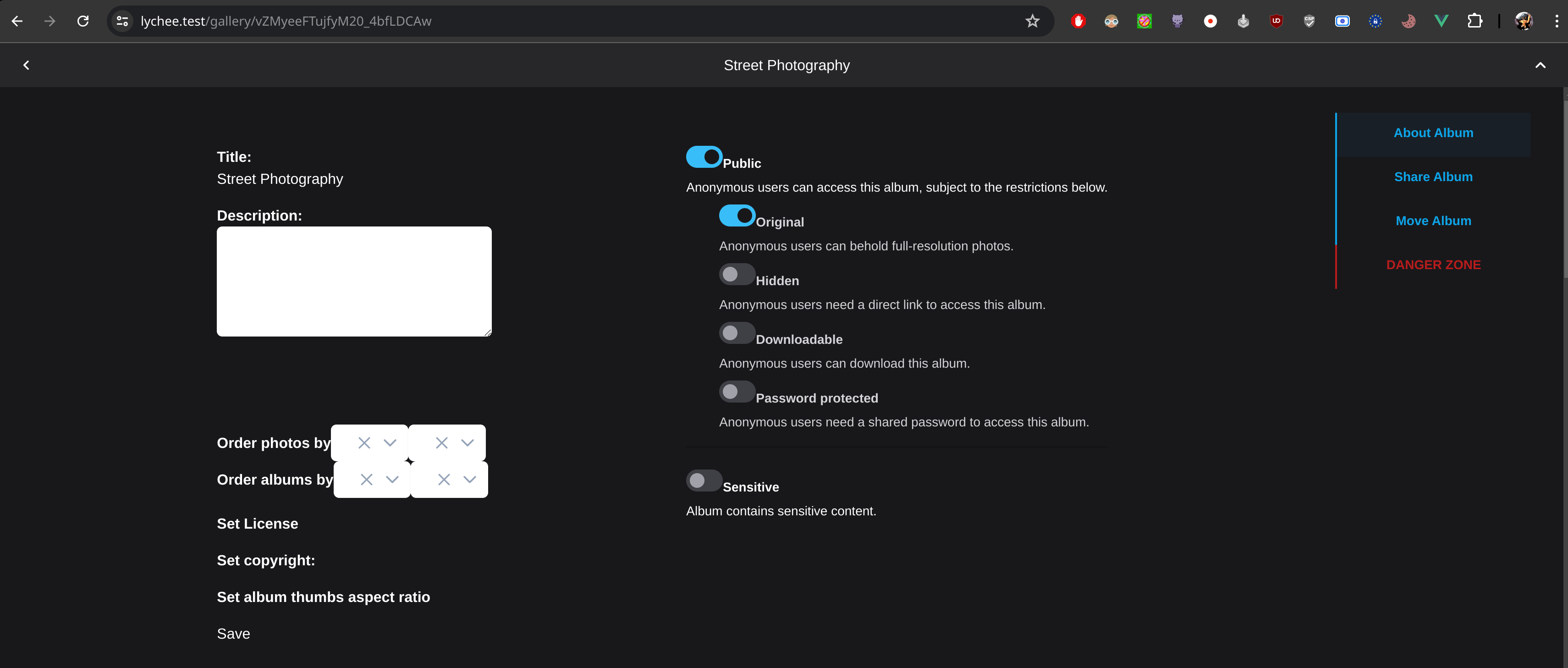The height and width of the screenshot is (668, 1568).
Task: Click the first chevron in Order albums by
Action: coord(392,479)
